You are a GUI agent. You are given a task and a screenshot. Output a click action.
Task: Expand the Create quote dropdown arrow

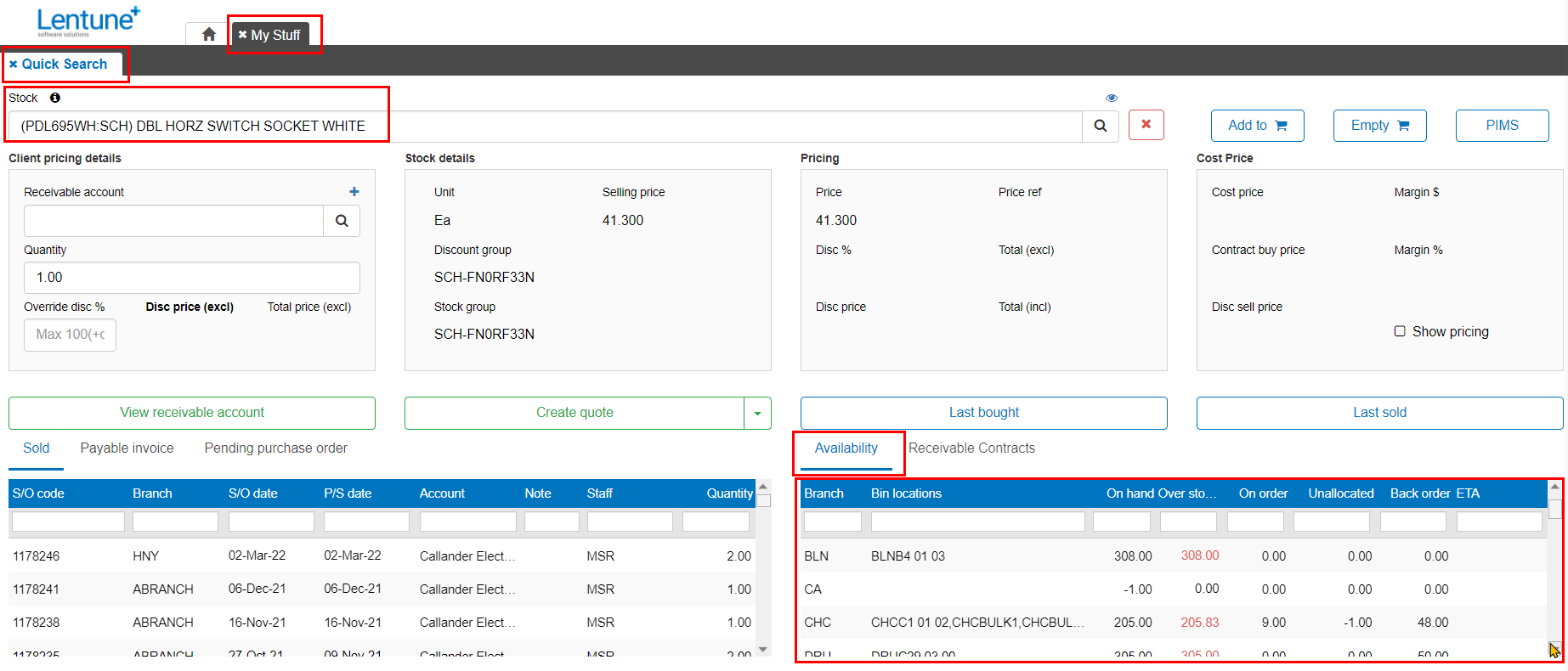pyautogui.click(x=757, y=414)
